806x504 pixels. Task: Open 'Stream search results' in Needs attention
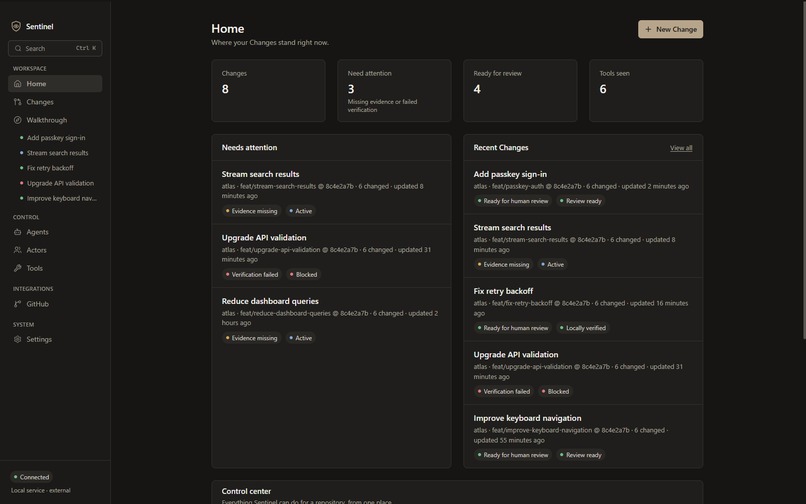pyautogui.click(x=332, y=192)
